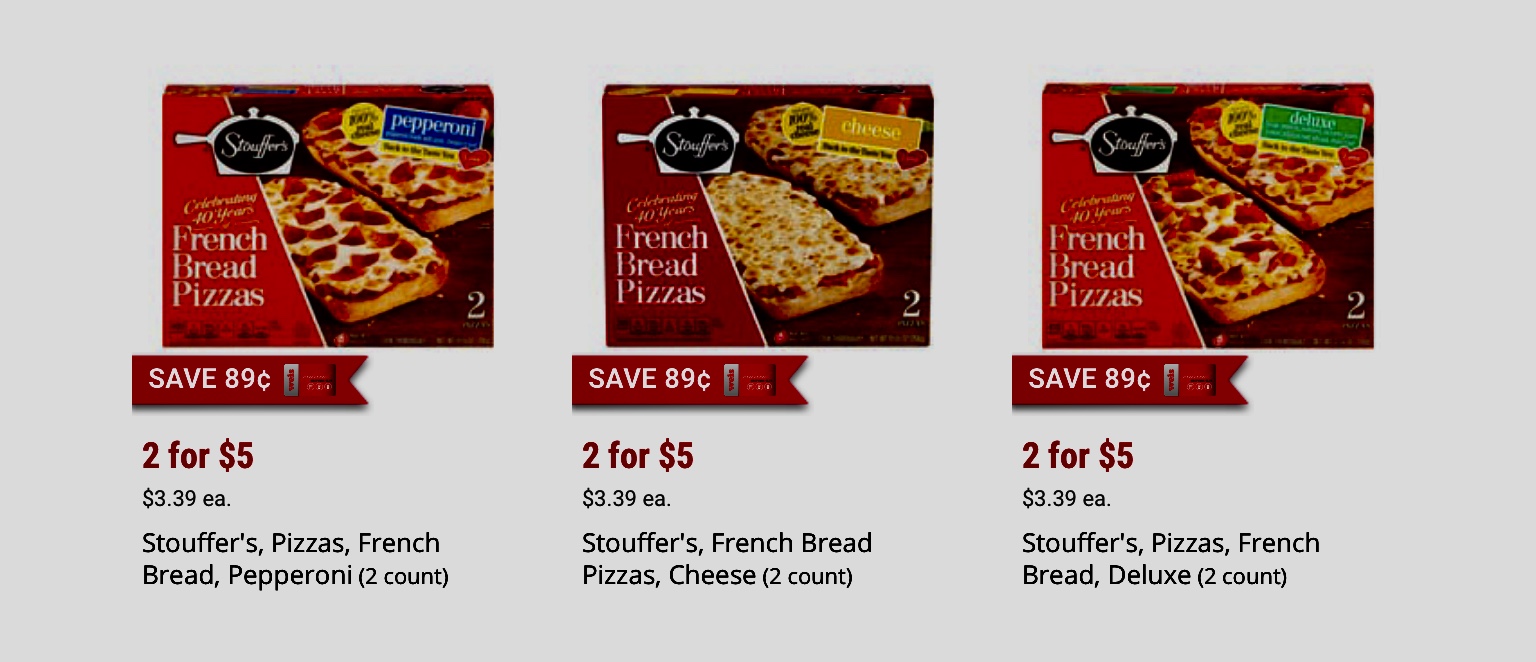Click the $3.39 ea. text under Cheese

(626, 498)
